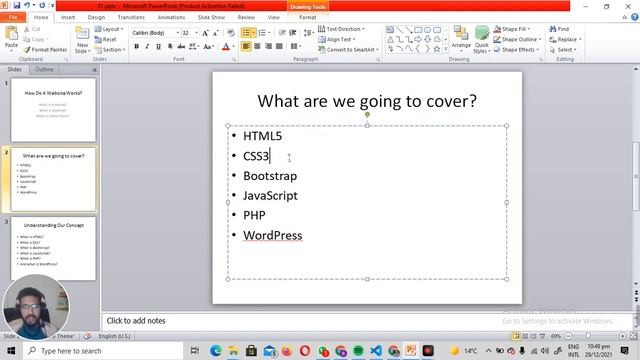The height and width of the screenshot is (360, 640).
Task: Toggle Underline formatting
Action: click(x=158, y=47)
